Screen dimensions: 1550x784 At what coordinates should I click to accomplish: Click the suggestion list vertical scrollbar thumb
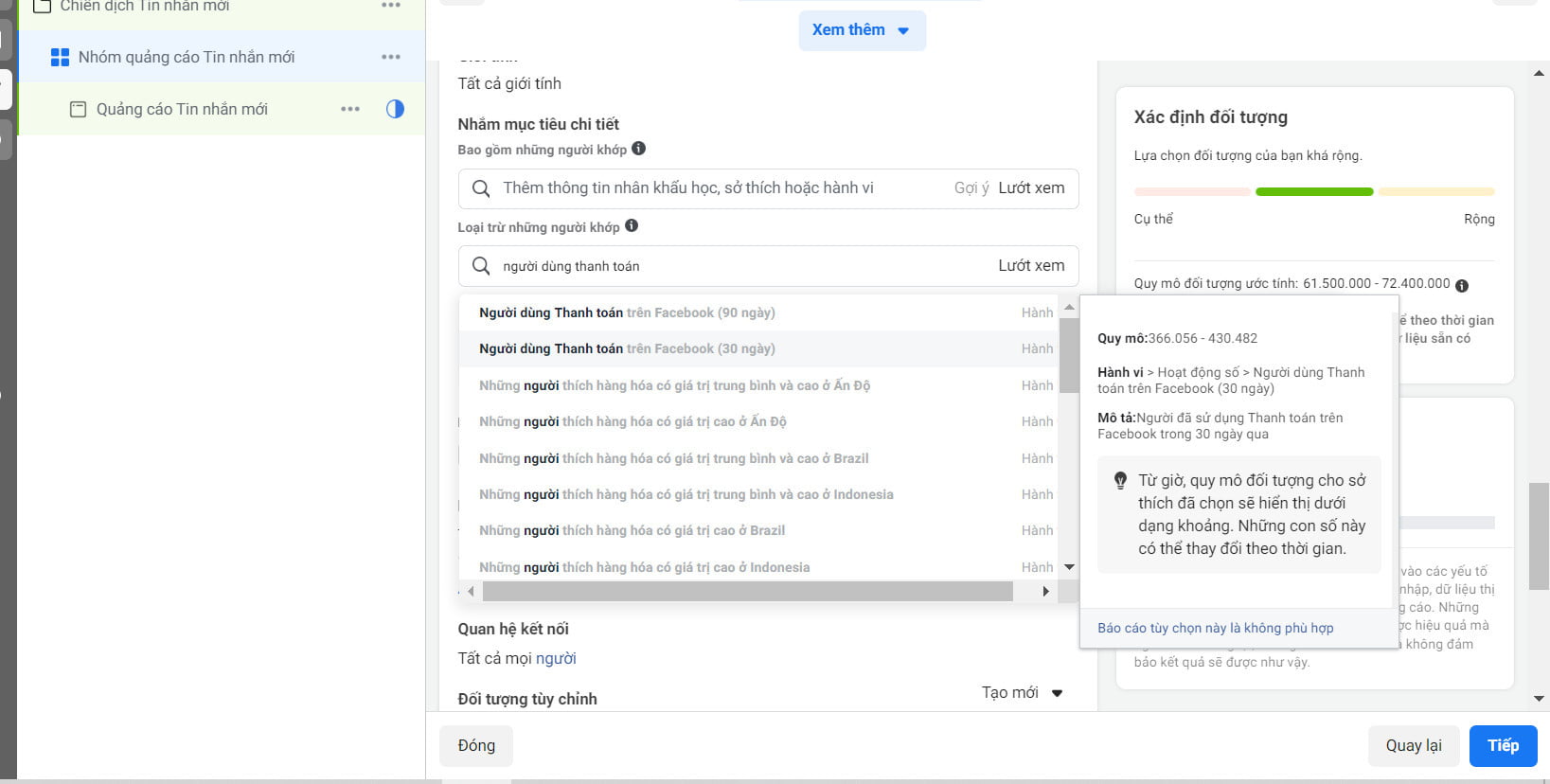1069,355
